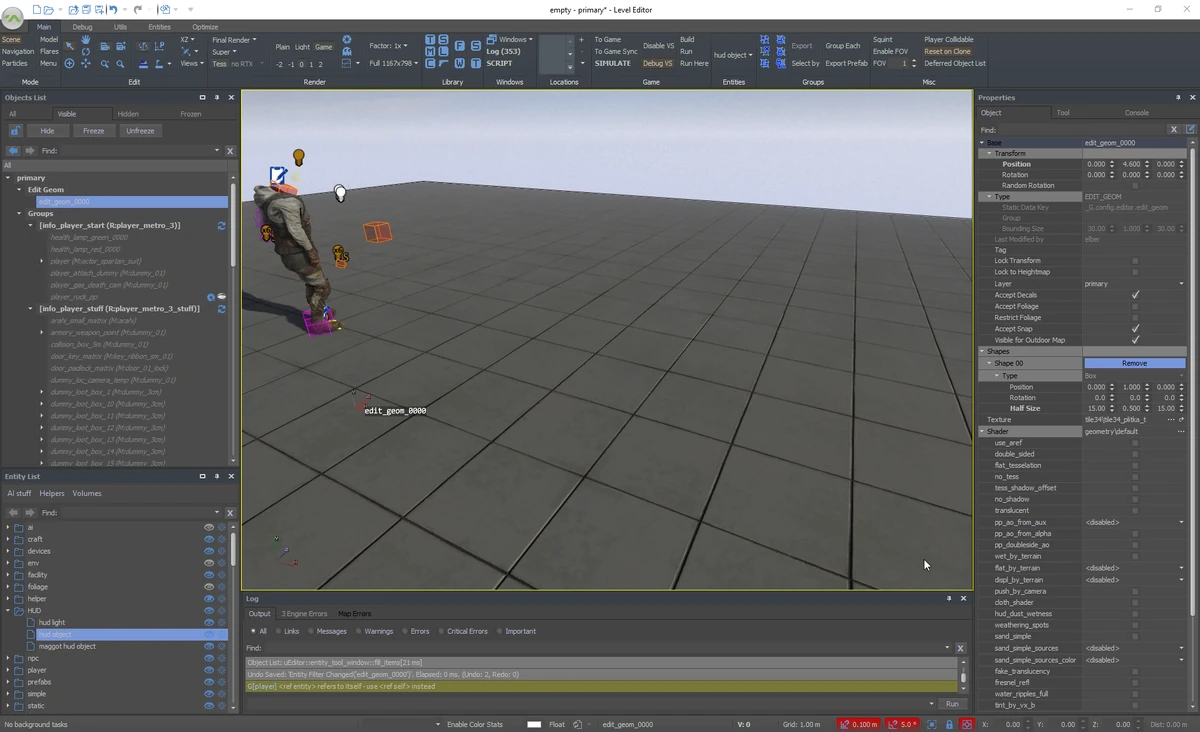Click the Freeze button in Objects List
Image resolution: width=1200 pixels, height=732 pixels.
(x=92, y=130)
